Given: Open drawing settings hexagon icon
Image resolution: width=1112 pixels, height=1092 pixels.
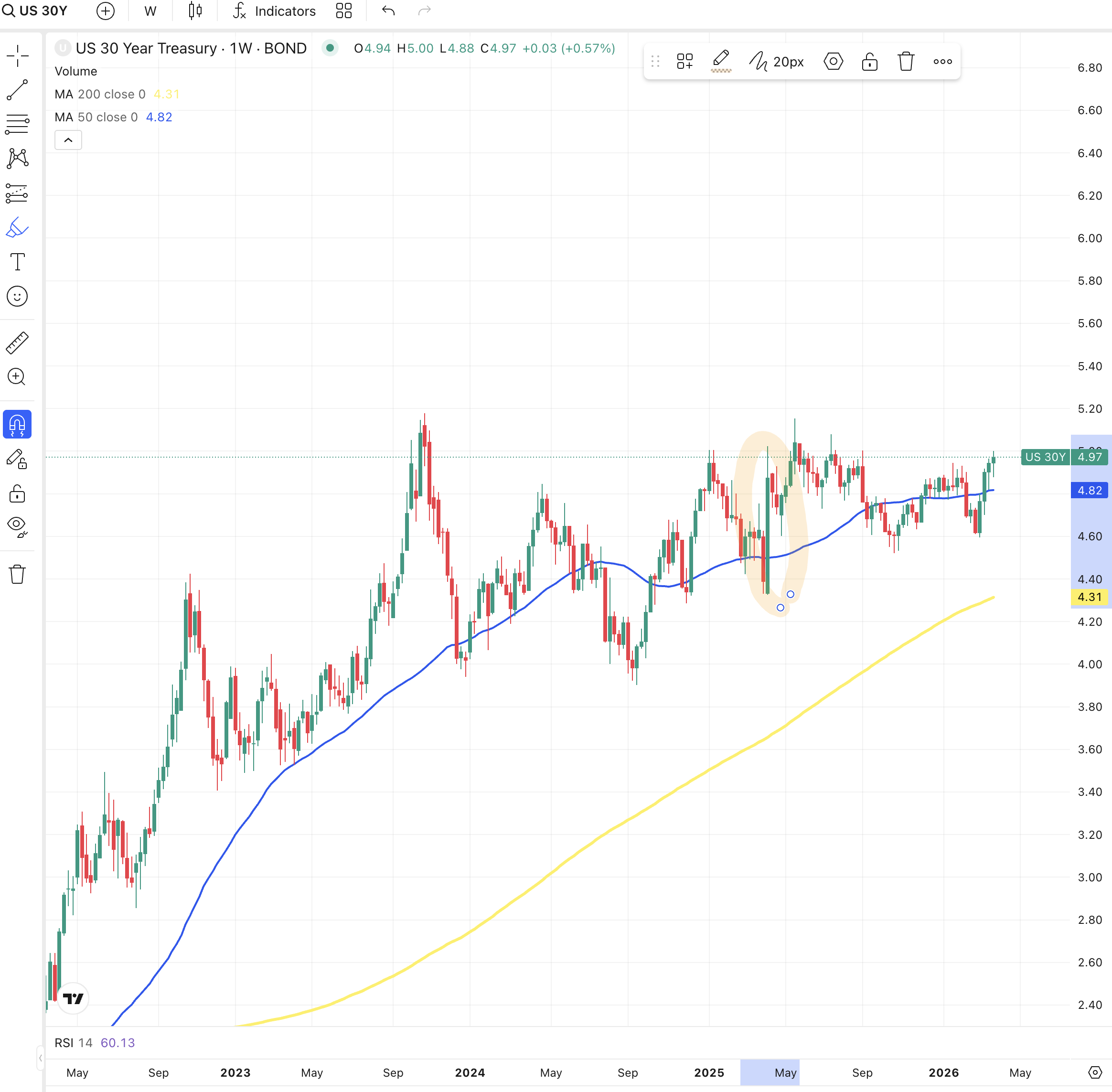Looking at the screenshot, I should [x=833, y=61].
